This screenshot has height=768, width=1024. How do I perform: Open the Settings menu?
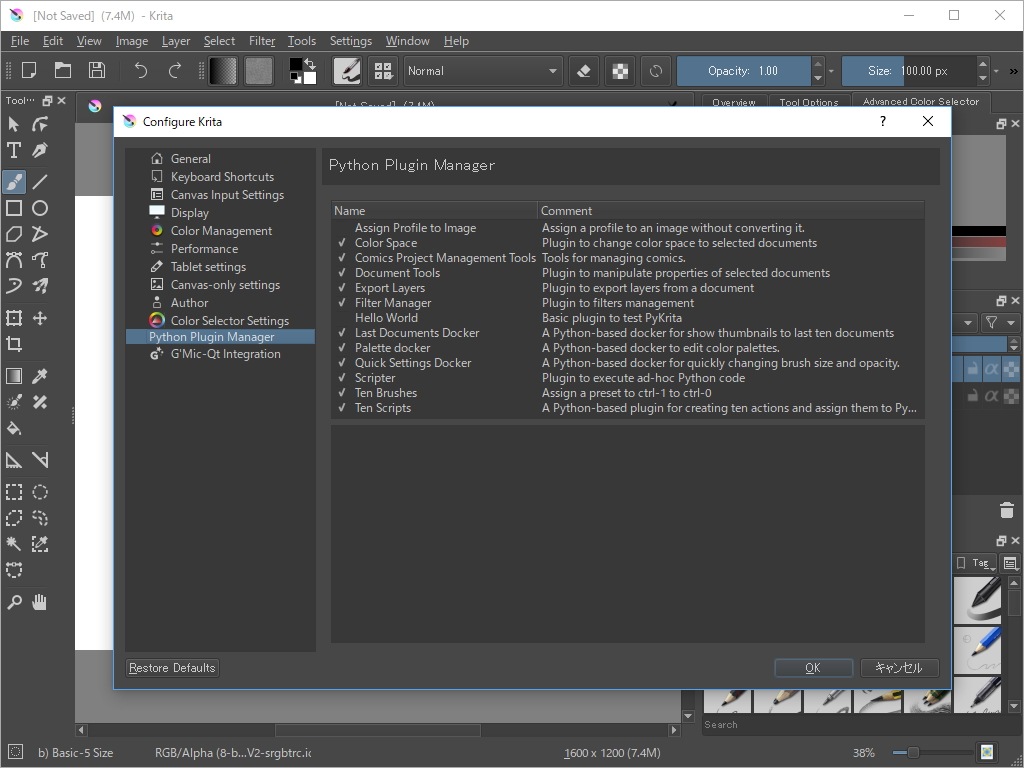pyautogui.click(x=351, y=41)
